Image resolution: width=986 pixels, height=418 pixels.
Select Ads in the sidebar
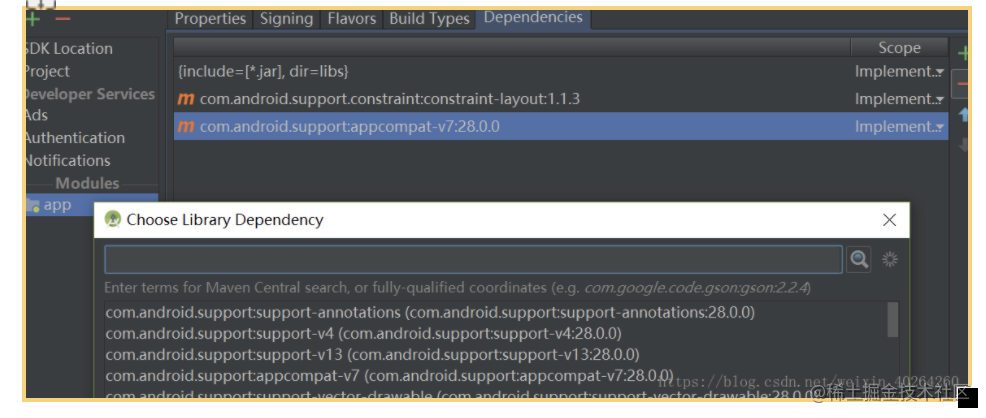pos(36,116)
